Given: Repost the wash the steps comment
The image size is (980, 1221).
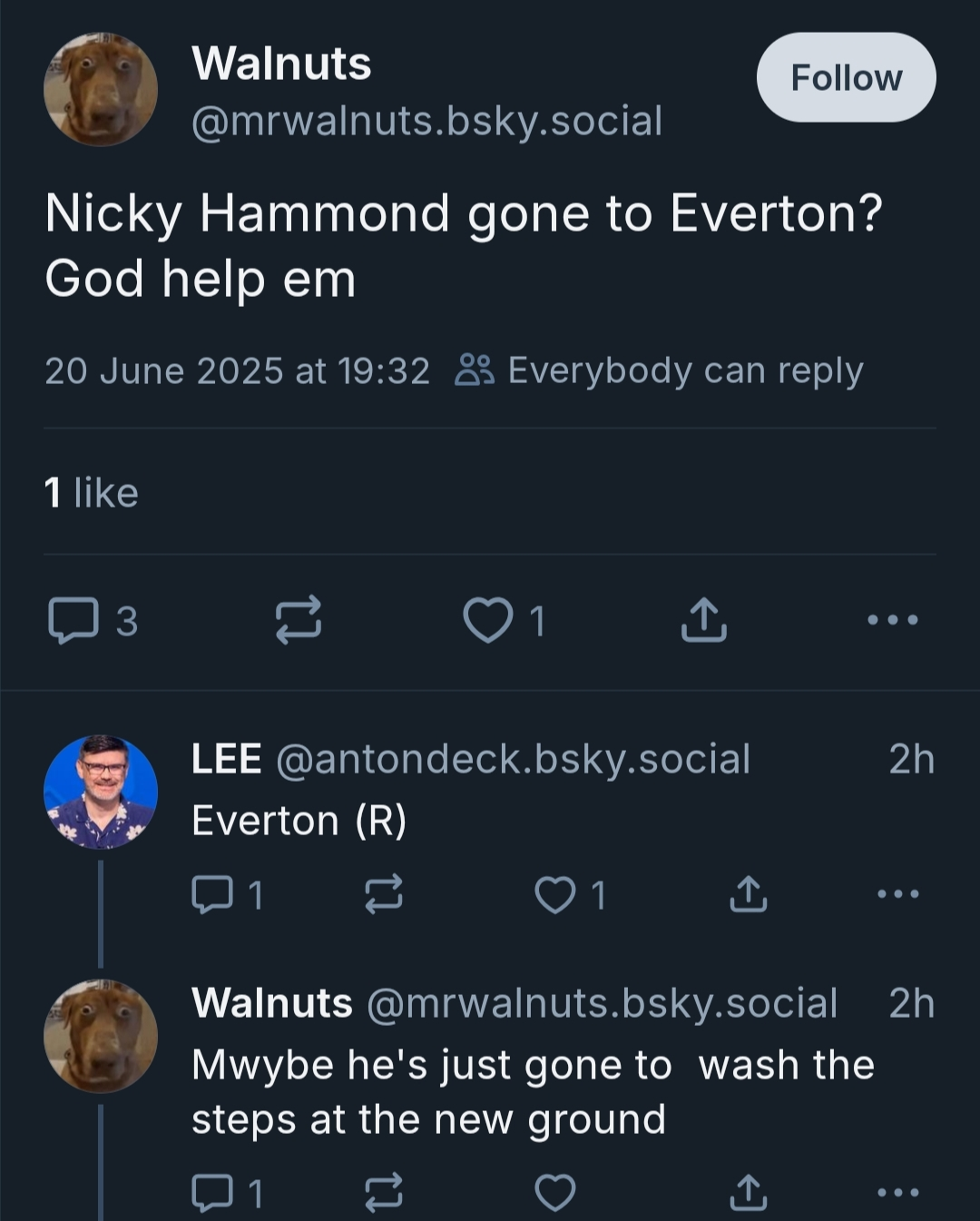Looking at the screenshot, I should pyautogui.click(x=383, y=1193).
